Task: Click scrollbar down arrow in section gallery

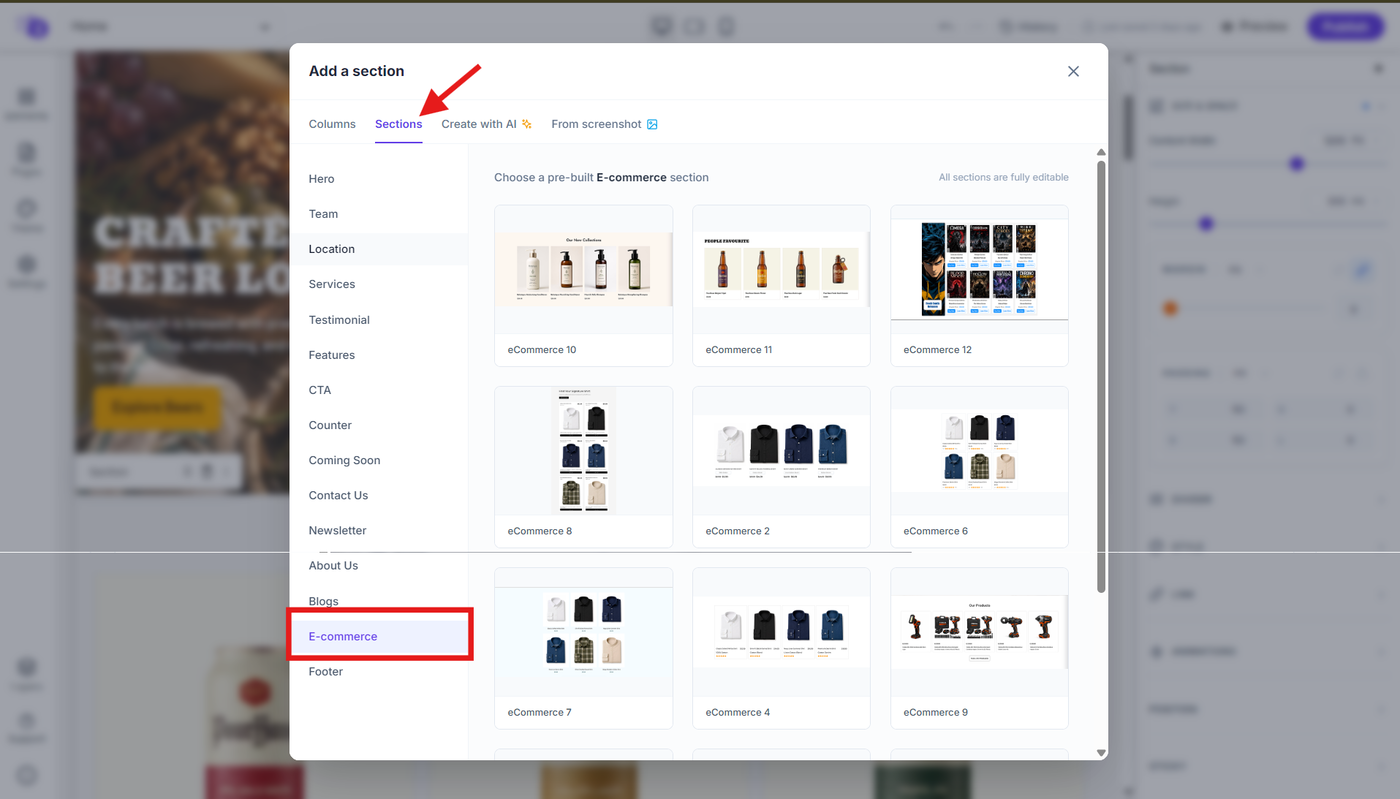Action: (1101, 752)
